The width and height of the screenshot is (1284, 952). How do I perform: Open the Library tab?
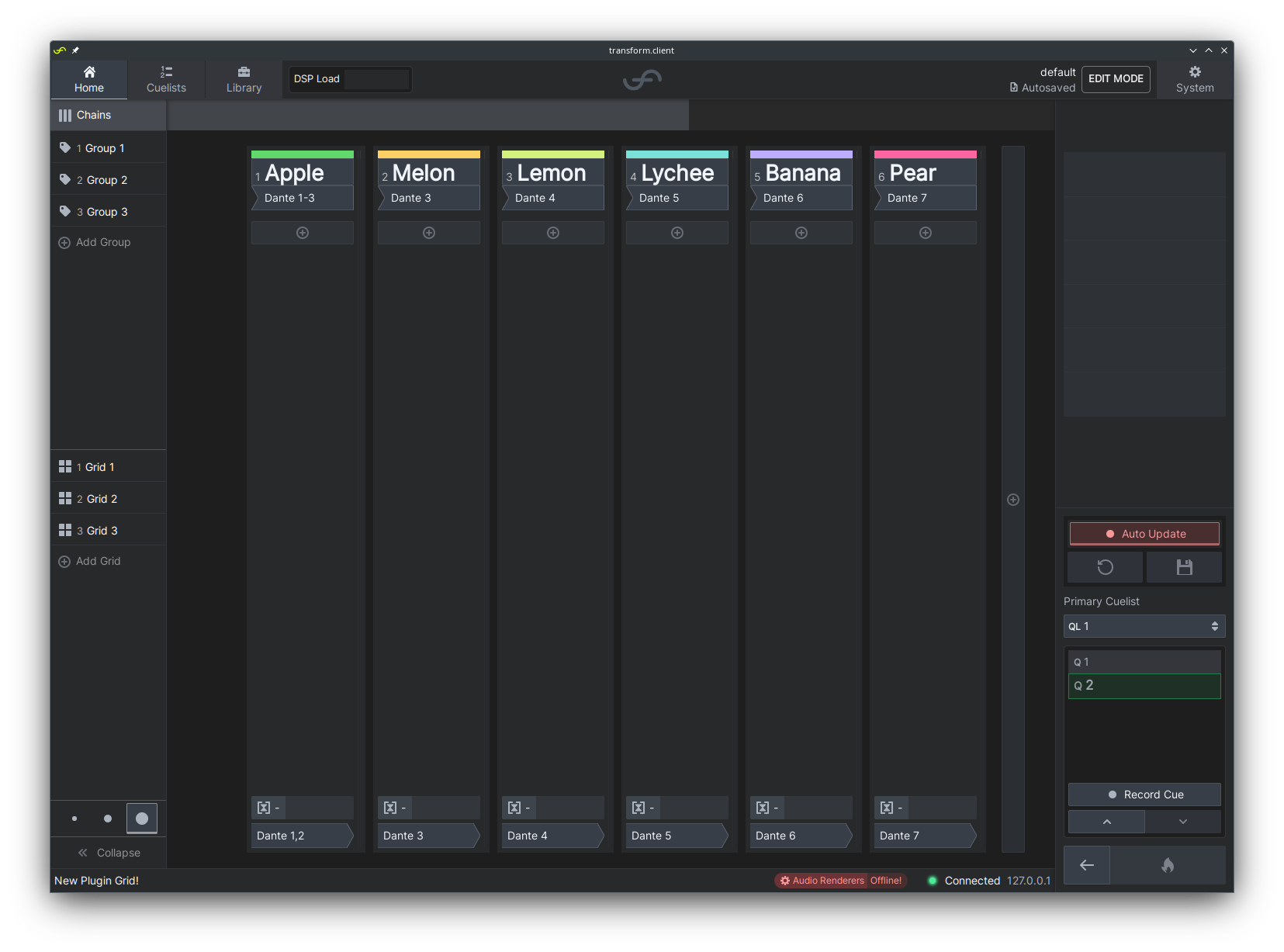click(244, 79)
